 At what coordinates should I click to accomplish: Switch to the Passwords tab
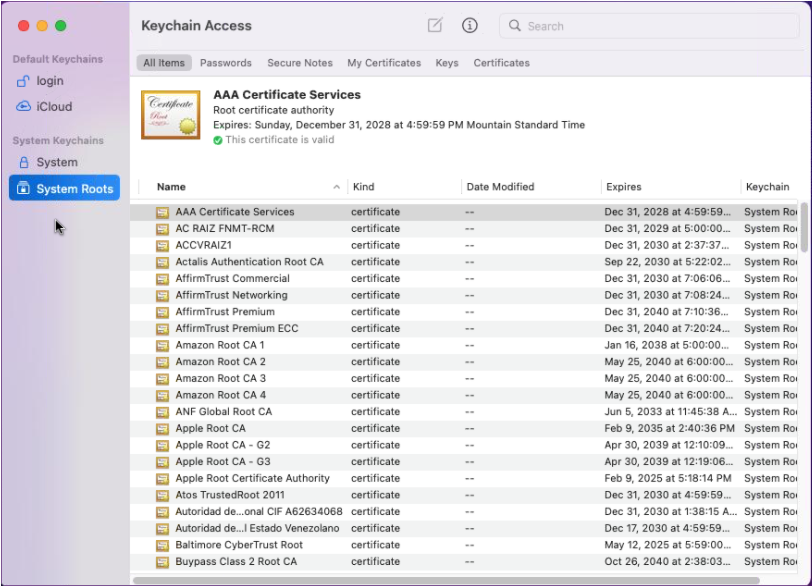pos(226,63)
